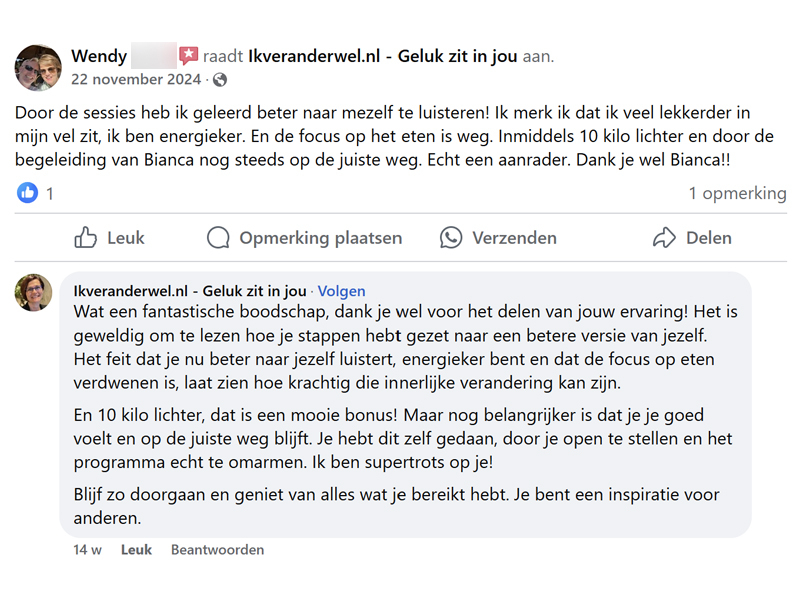Open the Ikveranderwel.nl commenter profile photo
This screenshot has width=800, height=600.
coord(33,292)
